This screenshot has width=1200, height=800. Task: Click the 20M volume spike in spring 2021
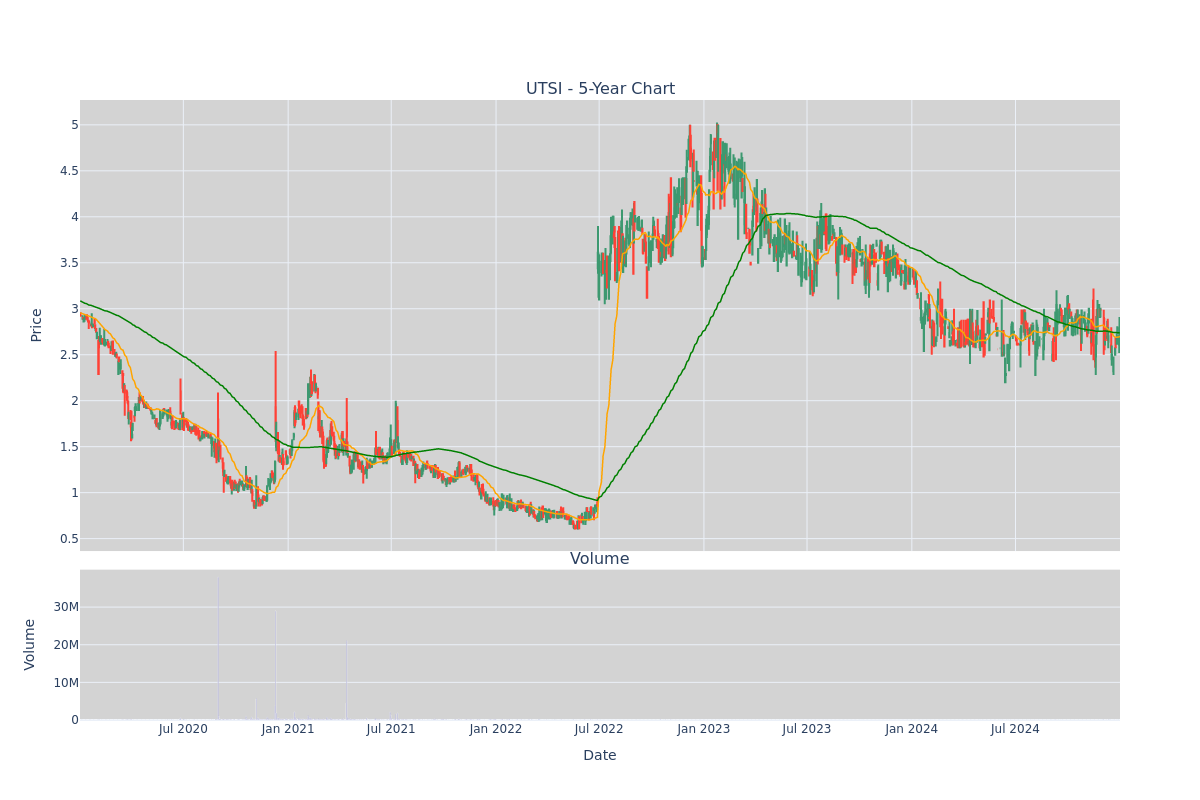click(347, 681)
